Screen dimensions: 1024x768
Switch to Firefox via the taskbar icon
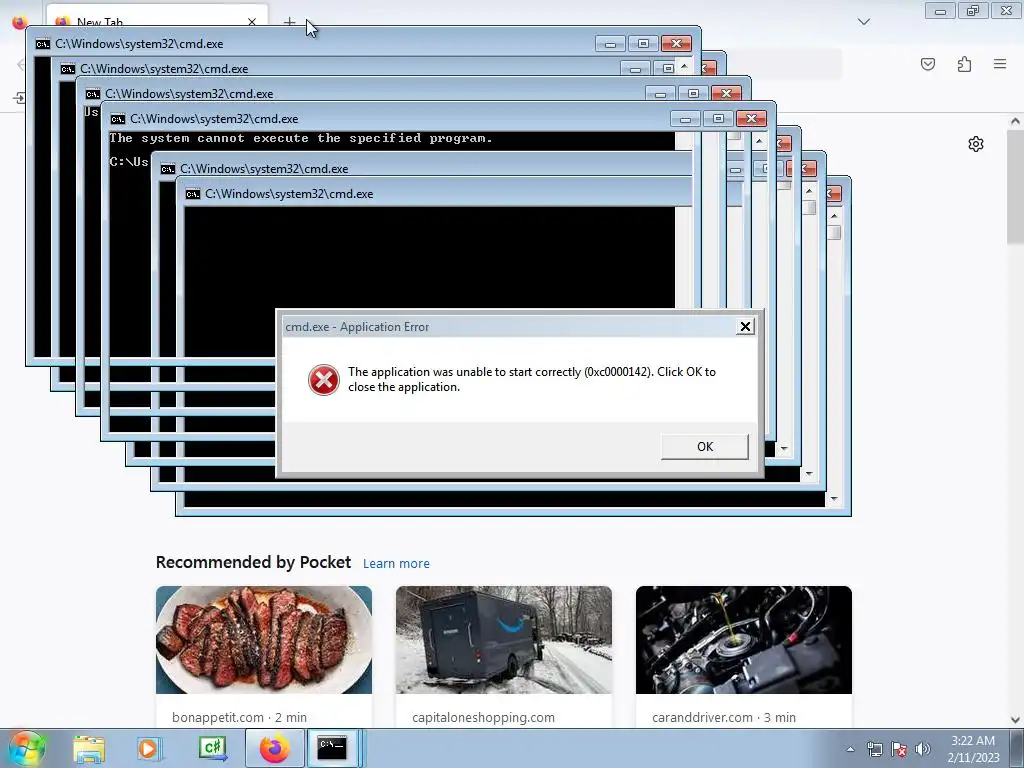pos(275,748)
